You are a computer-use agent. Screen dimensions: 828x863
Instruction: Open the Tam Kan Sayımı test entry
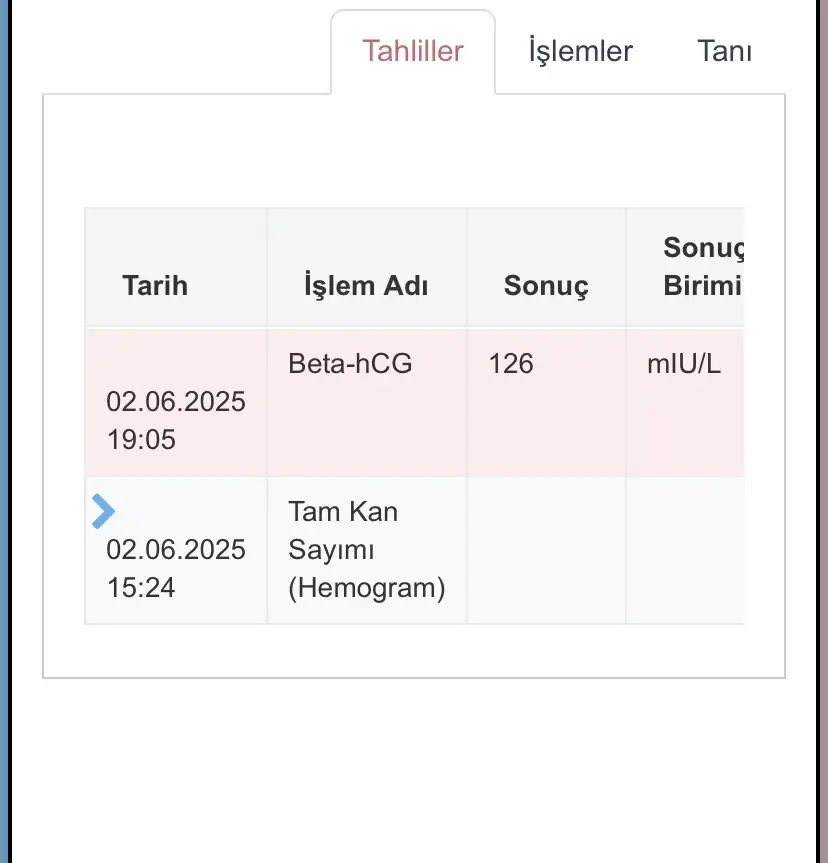click(x=343, y=530)
